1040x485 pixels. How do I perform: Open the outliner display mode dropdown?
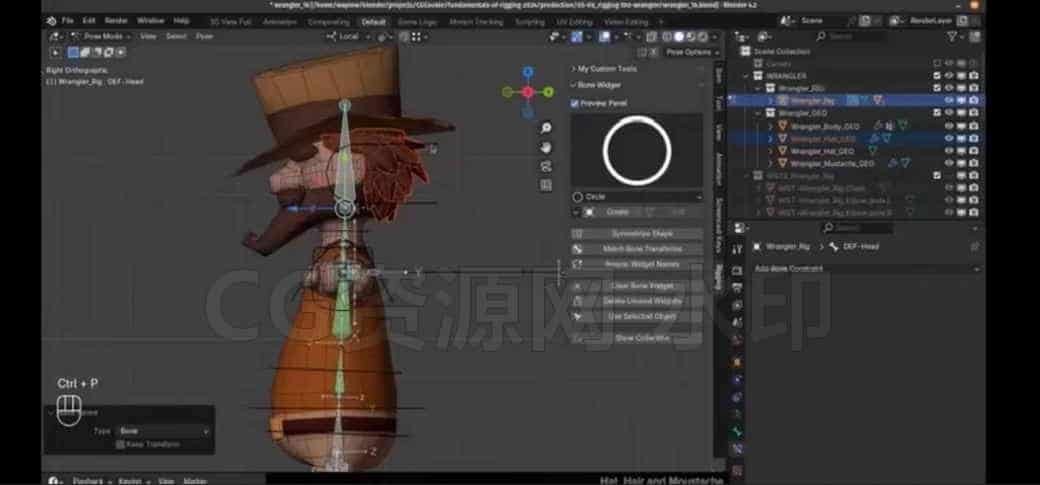pos(766,37)
